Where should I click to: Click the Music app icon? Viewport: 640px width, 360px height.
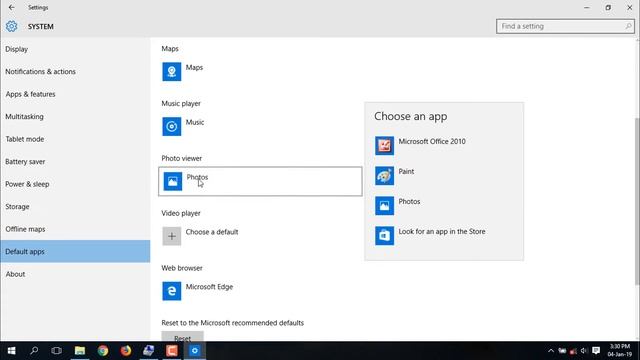[x=171, y=127]
